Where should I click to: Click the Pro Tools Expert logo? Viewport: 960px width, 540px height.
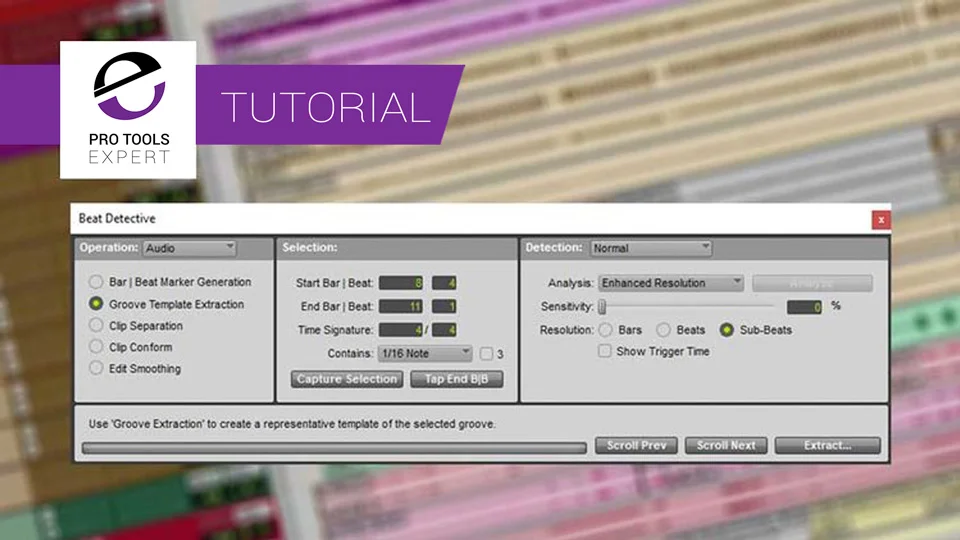coord(129,110)
